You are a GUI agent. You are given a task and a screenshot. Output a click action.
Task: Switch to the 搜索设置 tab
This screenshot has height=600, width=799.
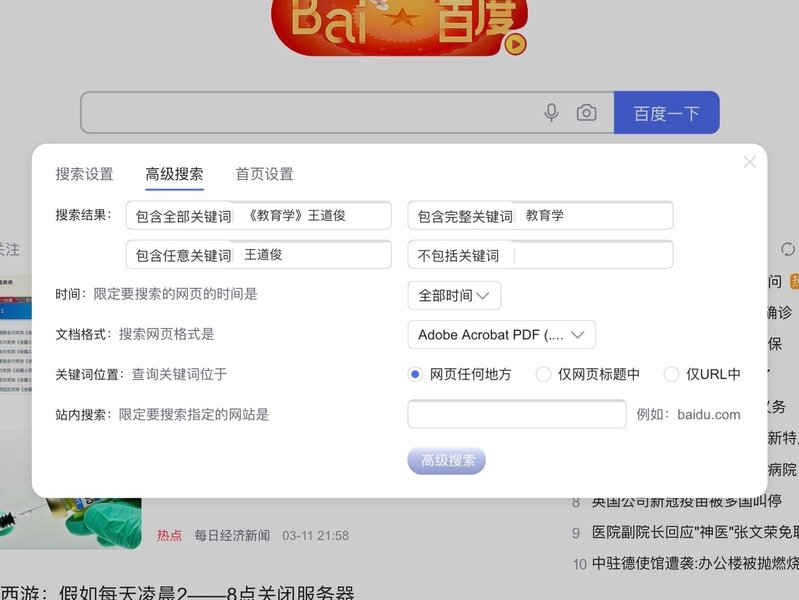84,174
